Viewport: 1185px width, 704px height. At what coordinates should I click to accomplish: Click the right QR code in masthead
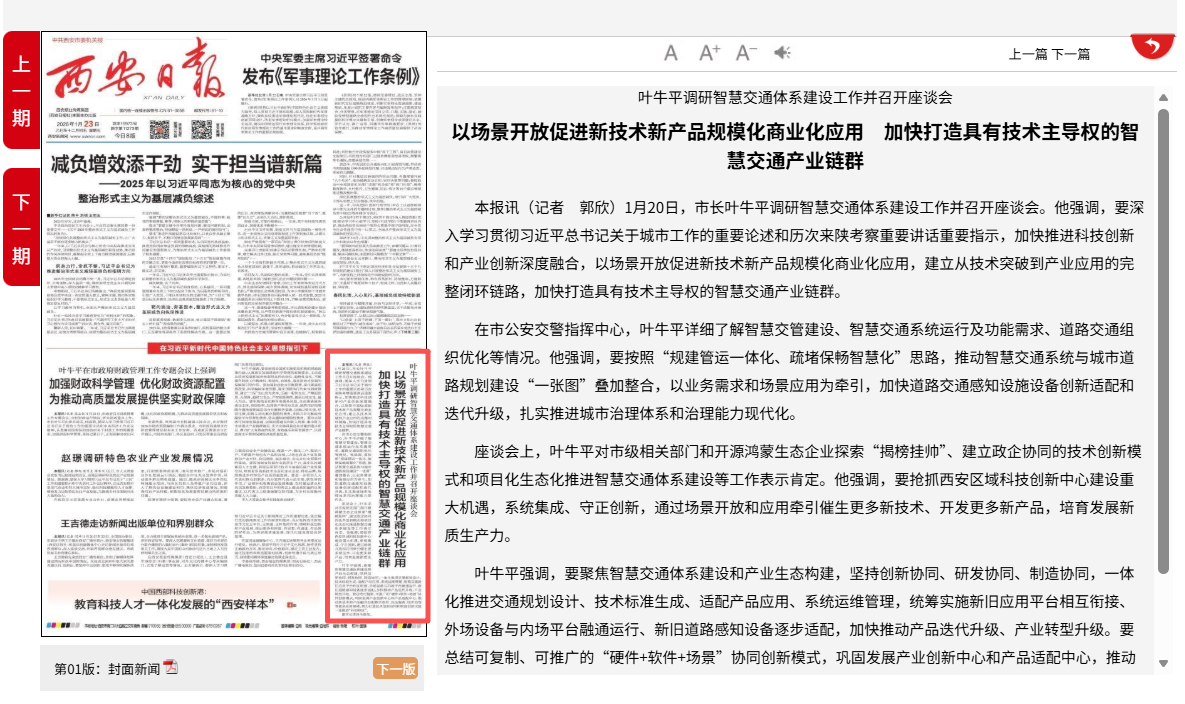pos(202,128)
